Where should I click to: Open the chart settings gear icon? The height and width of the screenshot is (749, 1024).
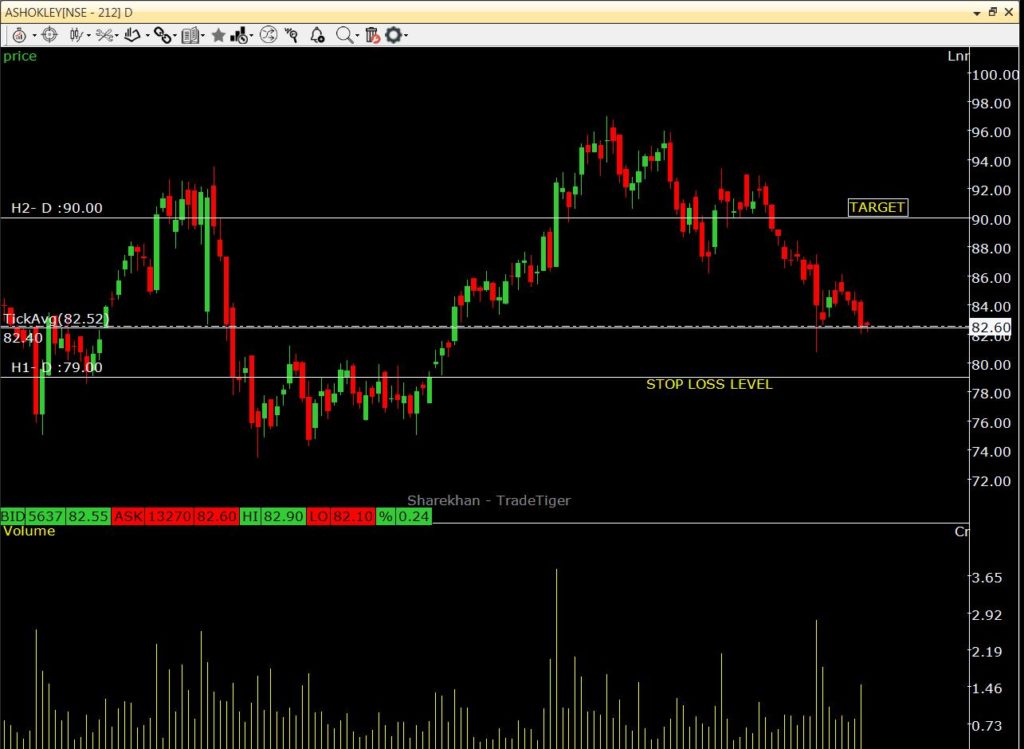point(394,35)
